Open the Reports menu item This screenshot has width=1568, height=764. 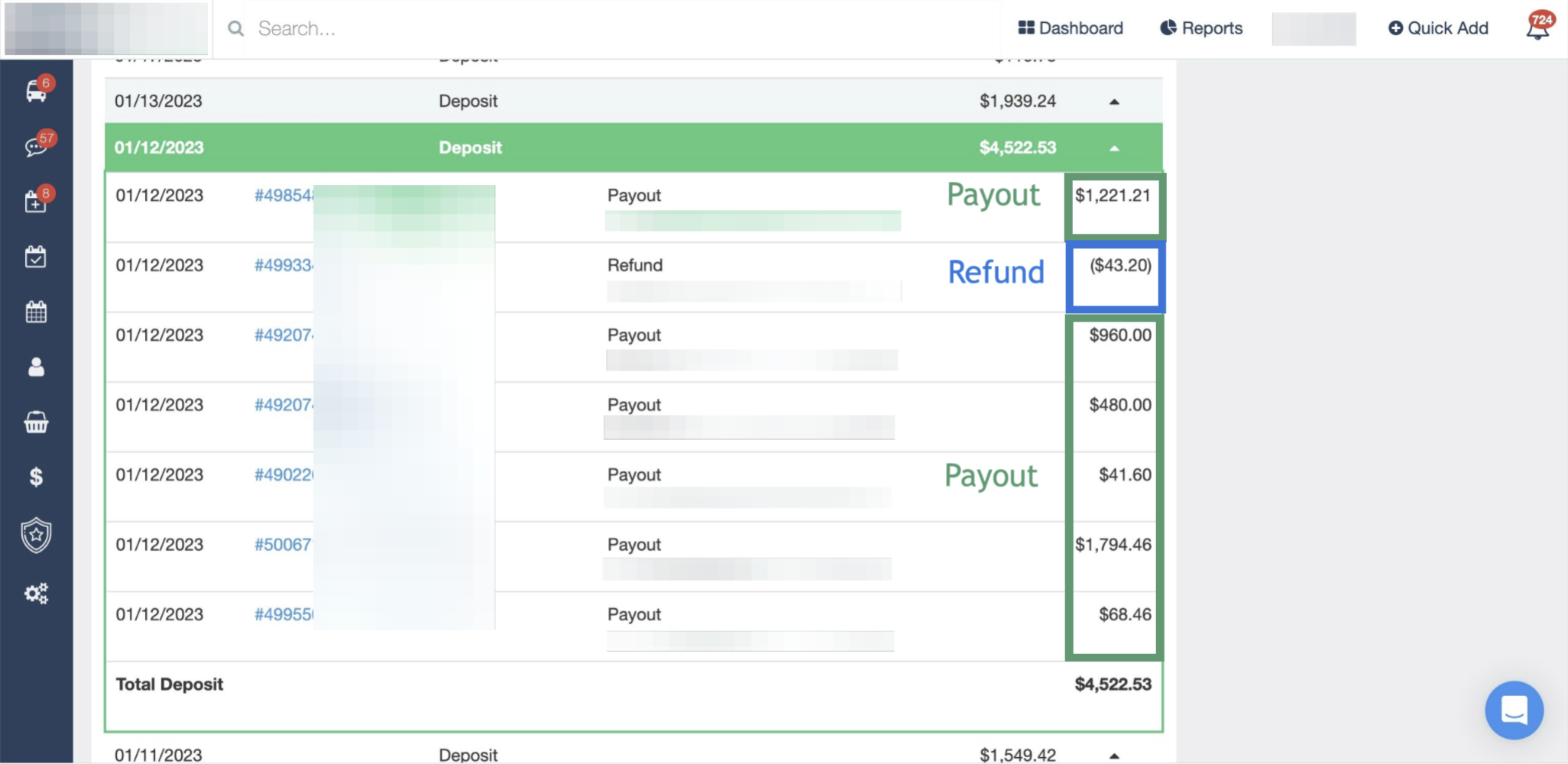1201,28
